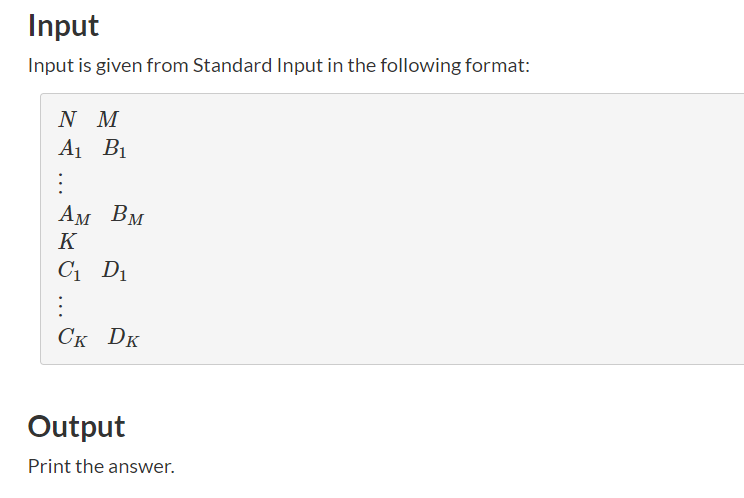Click the standalone K variable line
The width and height of the screenshot is (744, 498).
coord(67,241)
